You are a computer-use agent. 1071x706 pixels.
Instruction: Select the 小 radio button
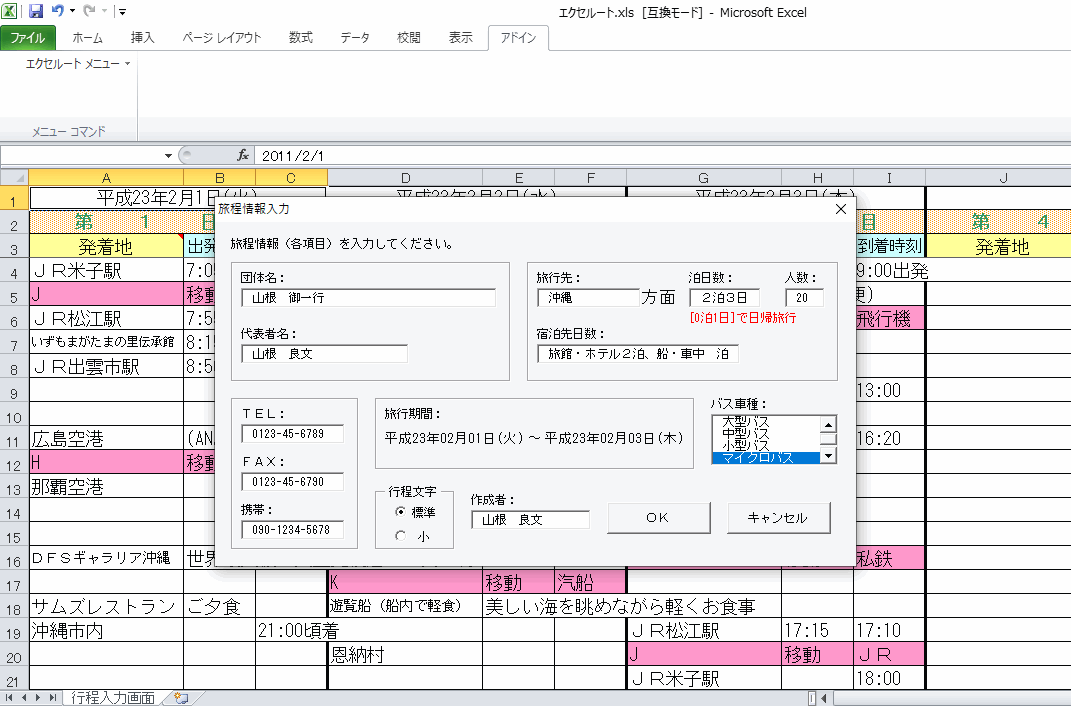point(400,536)
